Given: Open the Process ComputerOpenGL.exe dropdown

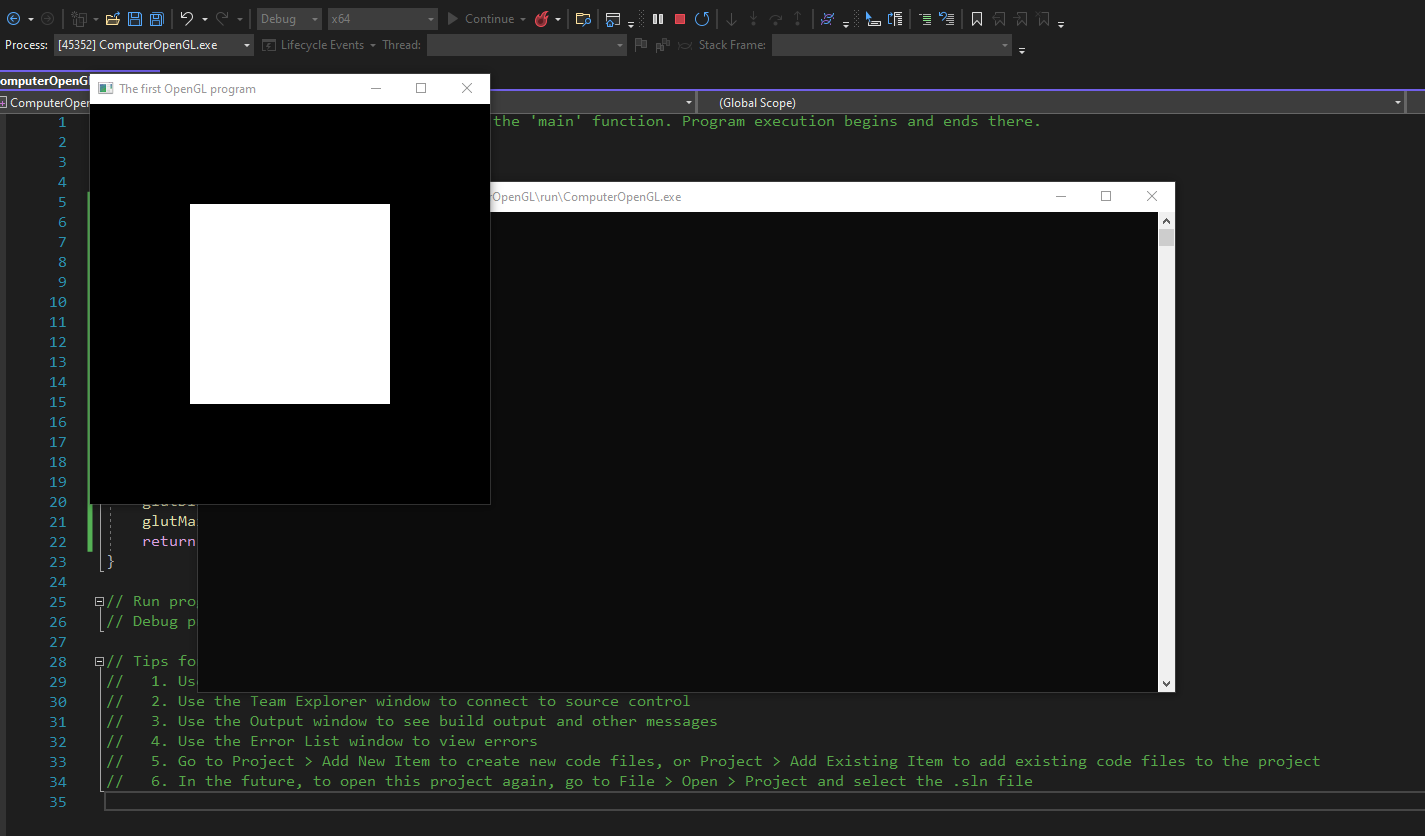Looking at the screenshot, I should point(154,45).
